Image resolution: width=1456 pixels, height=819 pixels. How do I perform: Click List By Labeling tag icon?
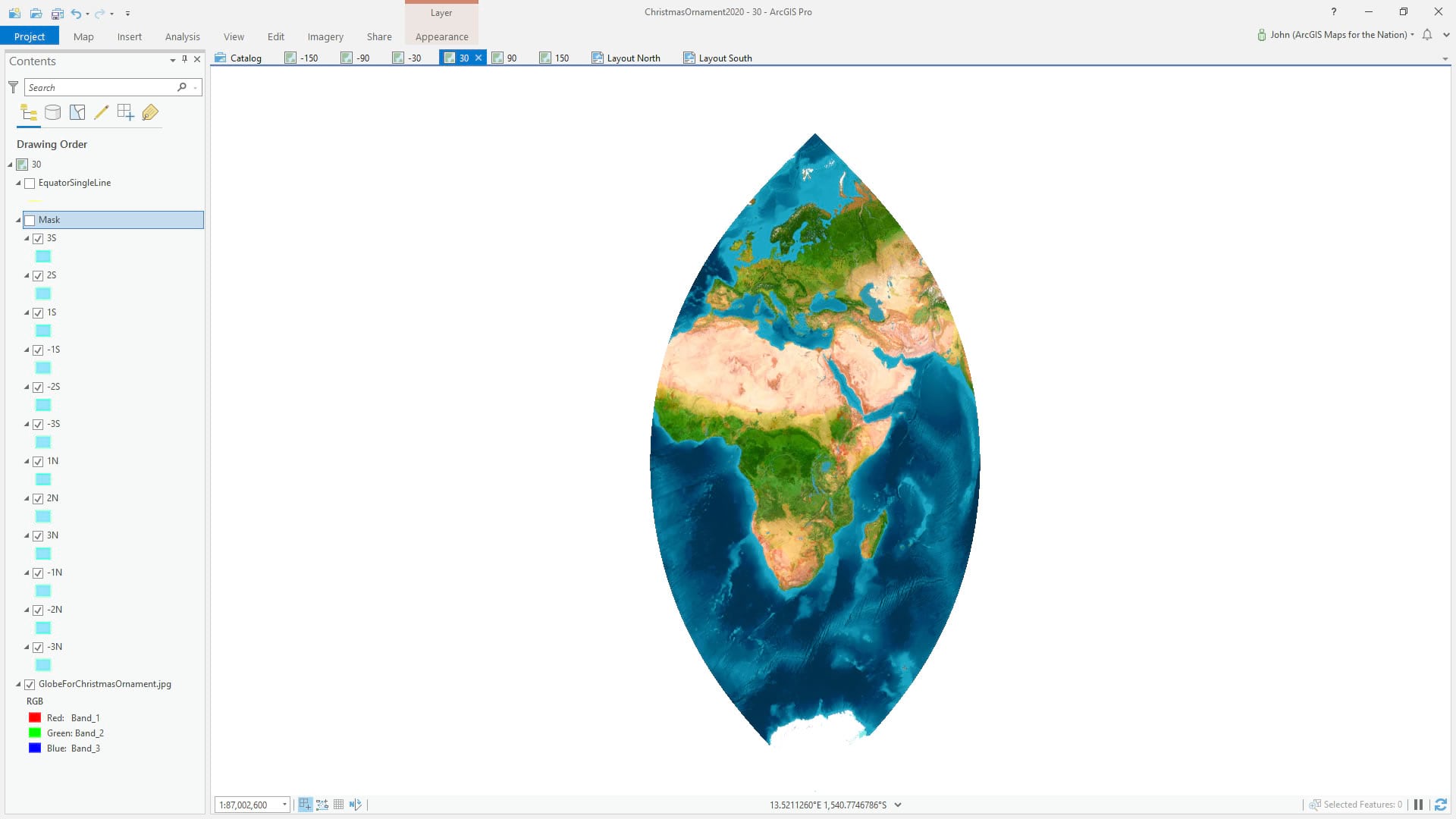point(150,113)
